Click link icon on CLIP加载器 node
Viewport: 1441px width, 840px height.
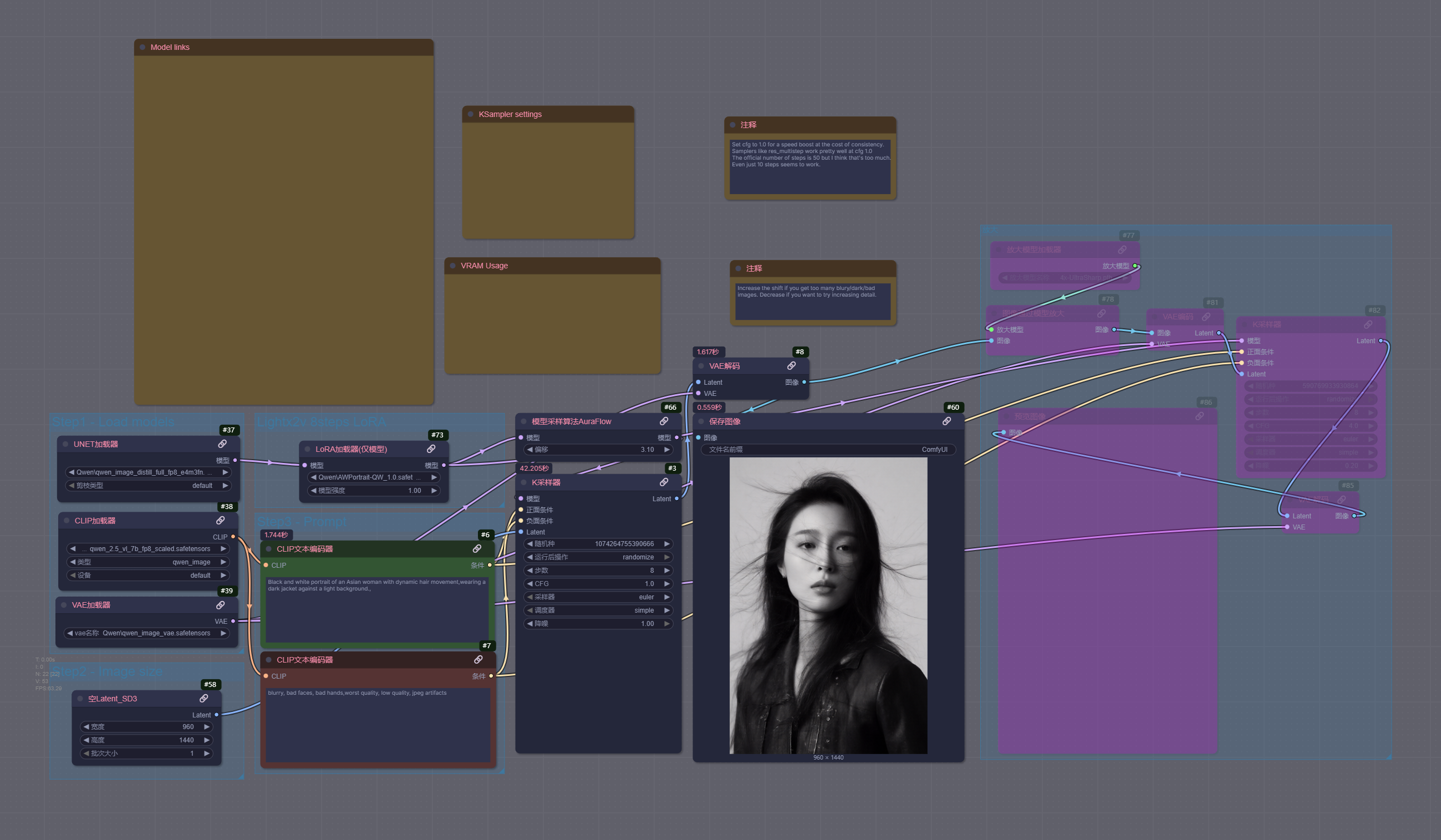tap(220, 520)
